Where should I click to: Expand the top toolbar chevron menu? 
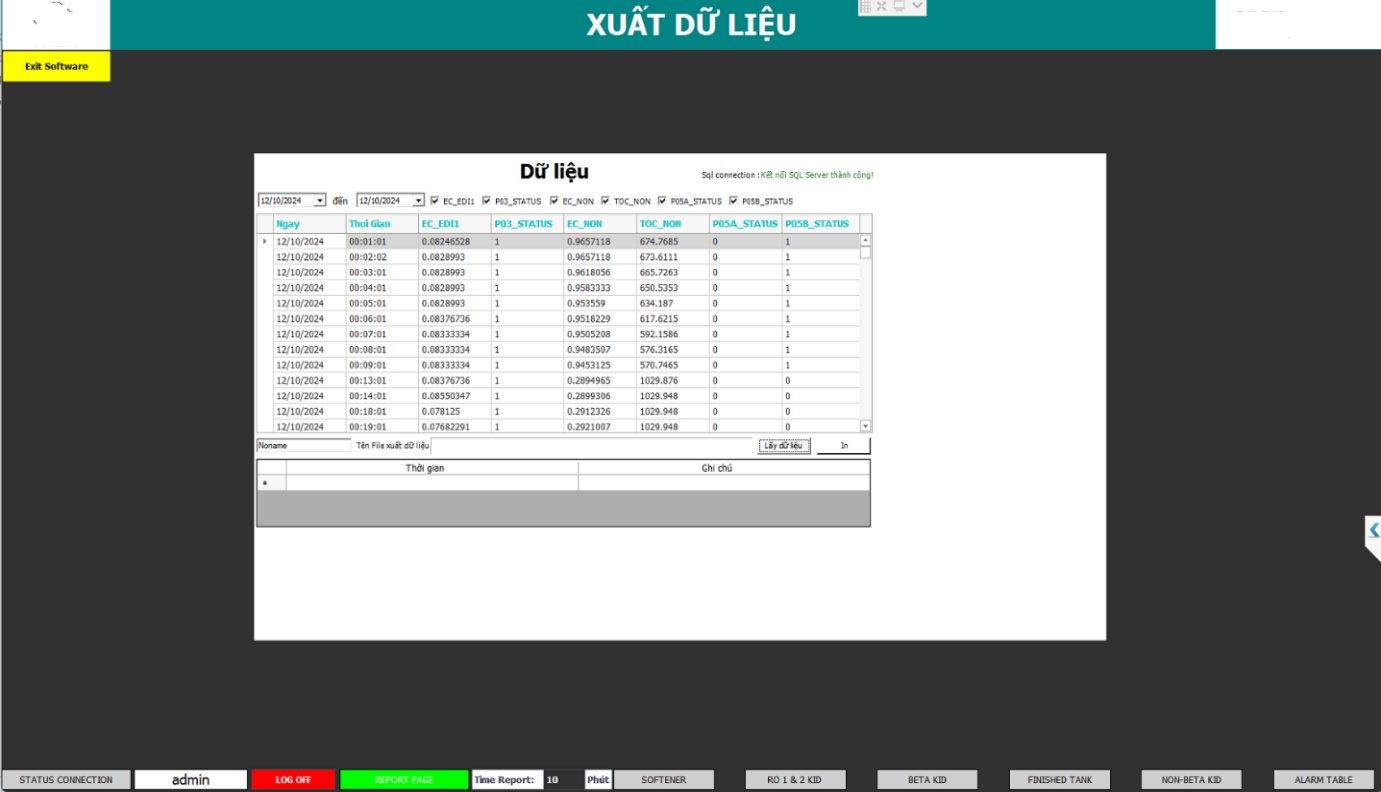[x=917, y=6]
